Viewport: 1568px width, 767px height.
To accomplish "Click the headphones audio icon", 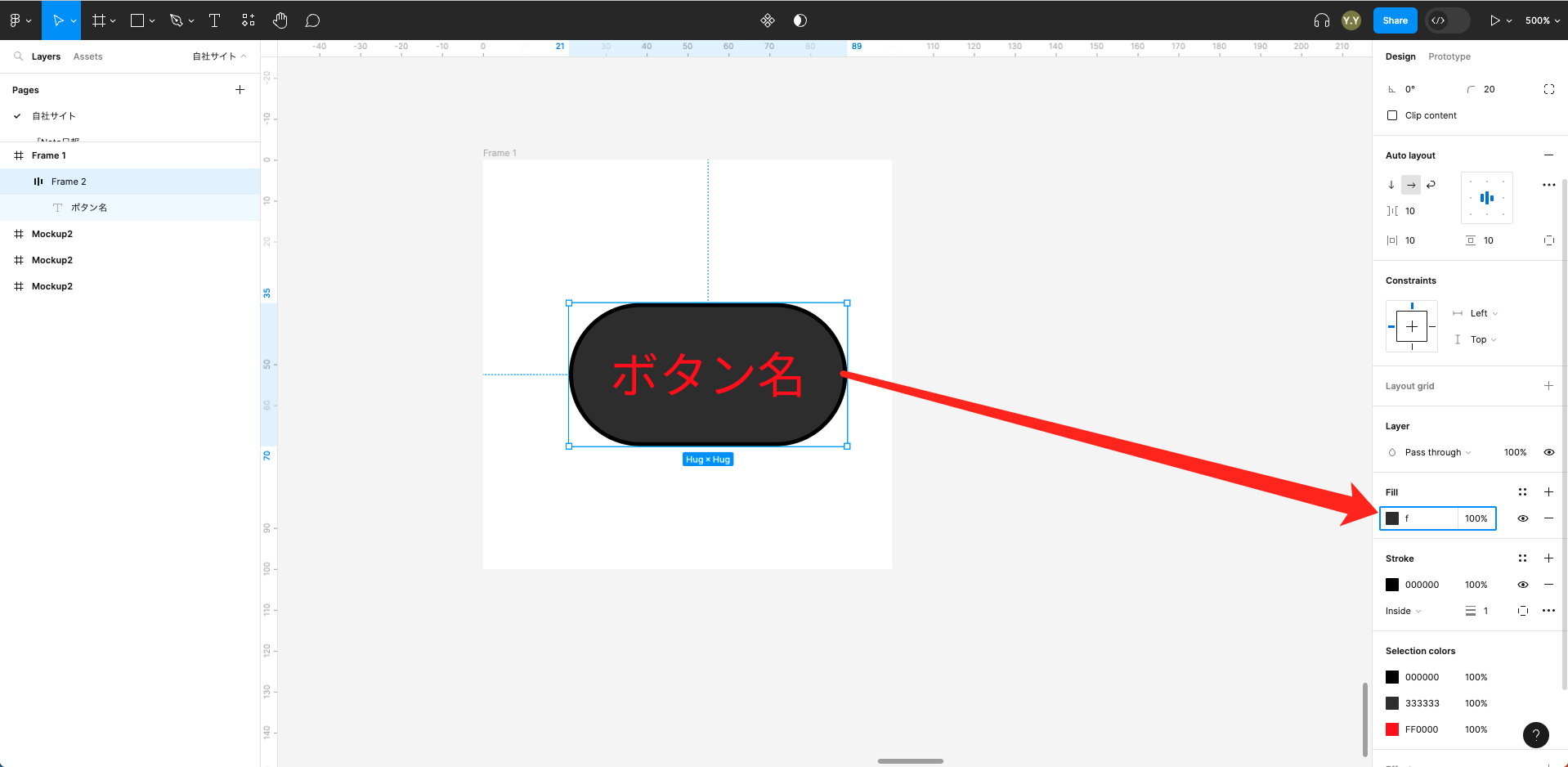I will tap(1322, 20).
